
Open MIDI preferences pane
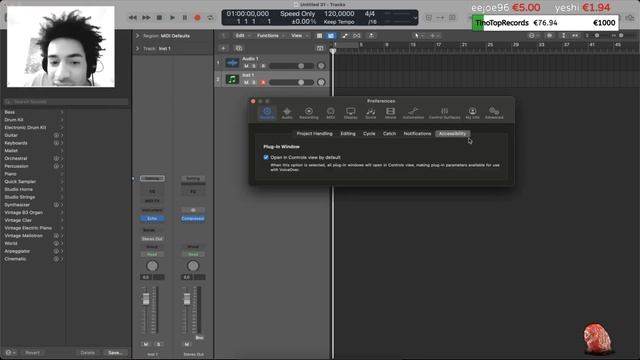(x=331, y=113)
